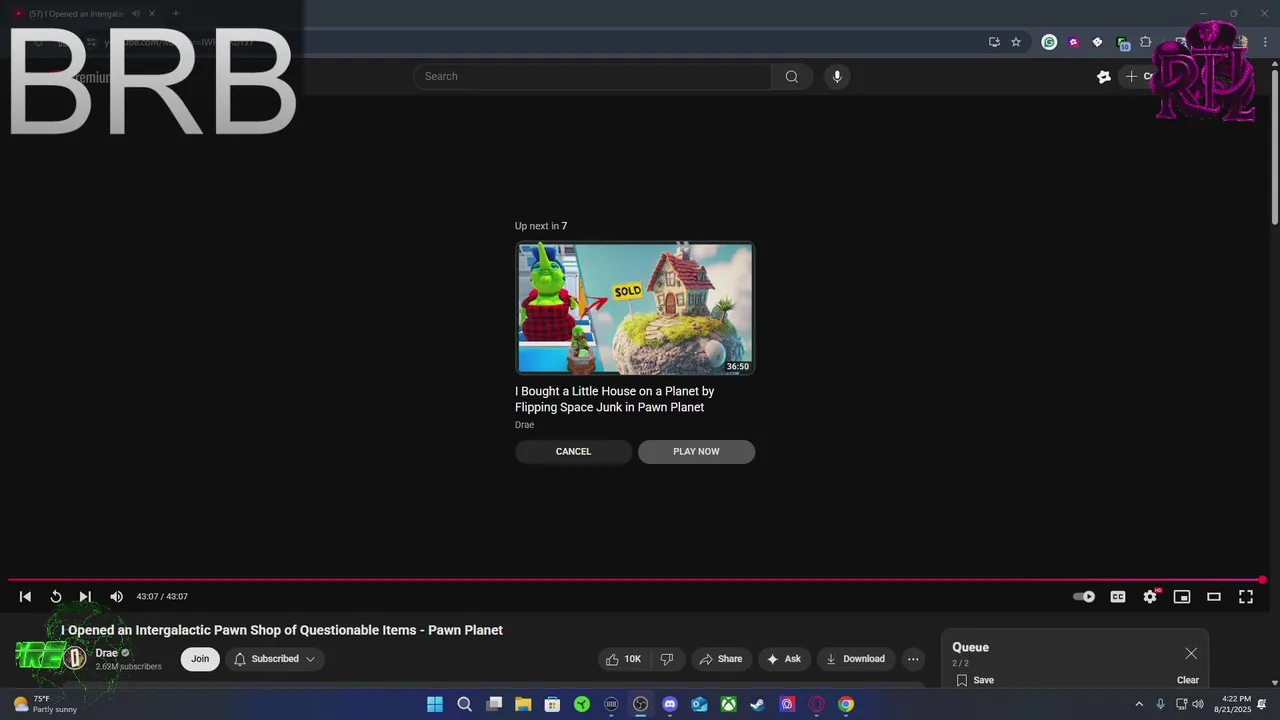Viewport: 1280px width, 720px height.
Task: Click the install app icon in address bar
Action: click(x=994, y=42)
